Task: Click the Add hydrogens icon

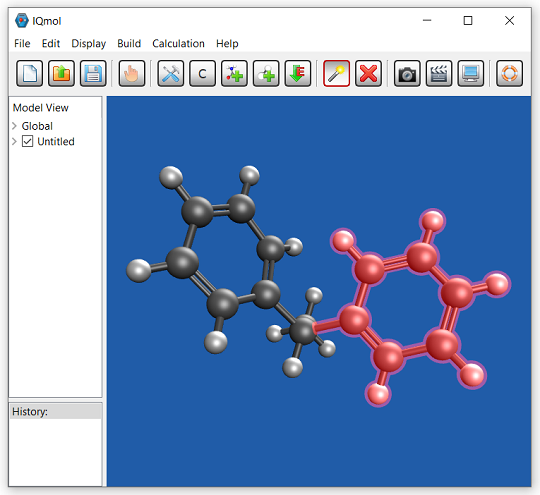Action: pyautogui.click(x=266, y=73)
